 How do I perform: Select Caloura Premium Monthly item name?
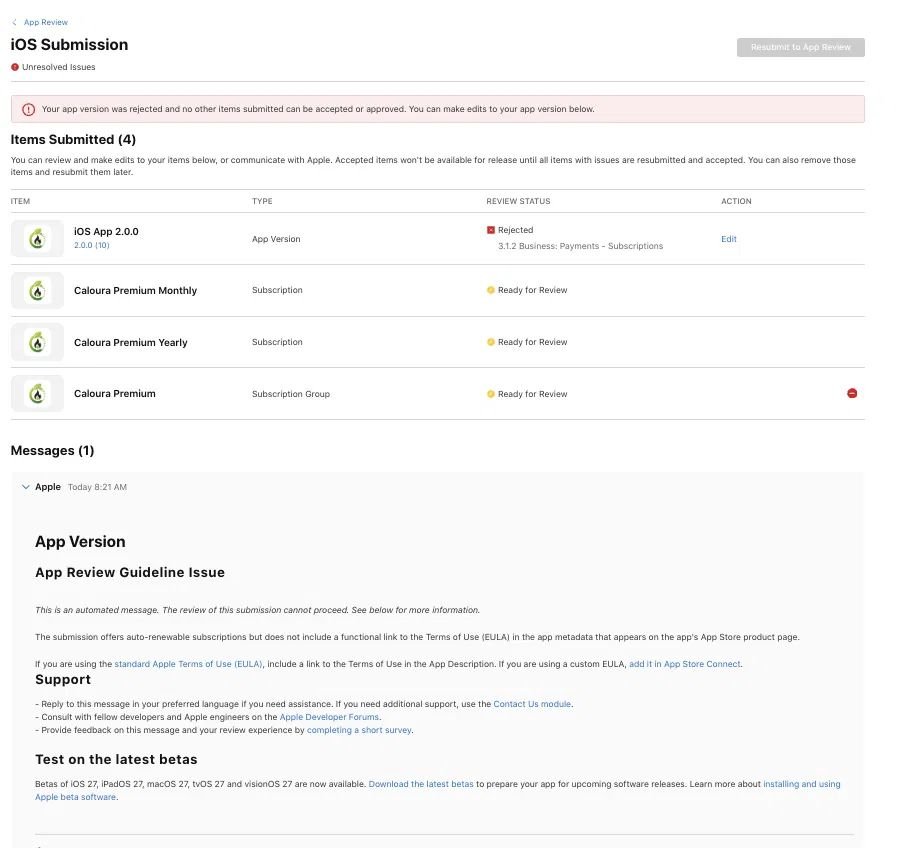coord(135,291)
